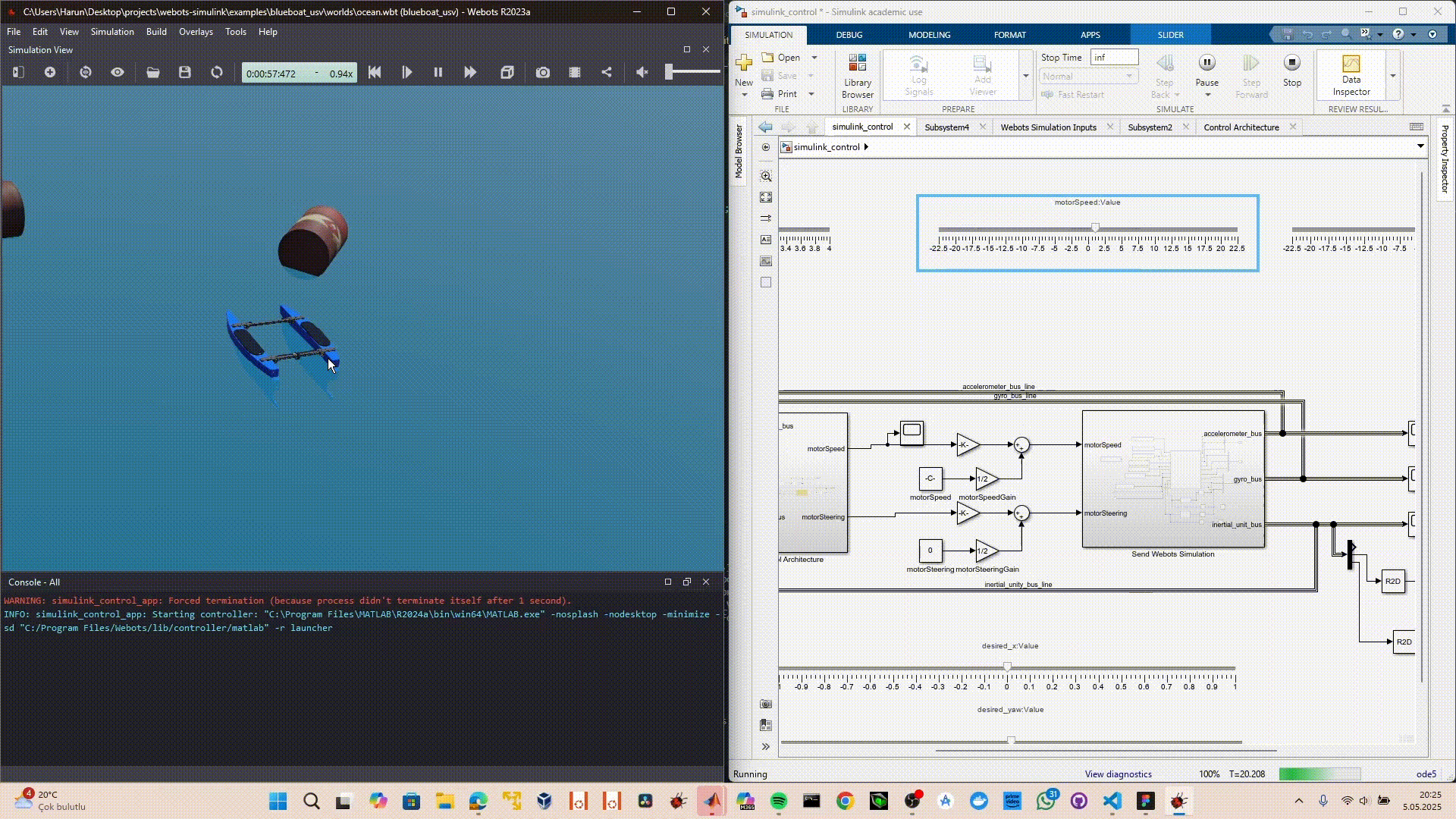Open the Model Browser side panel
Viewport: 1456px width, 819px height.
739,152
